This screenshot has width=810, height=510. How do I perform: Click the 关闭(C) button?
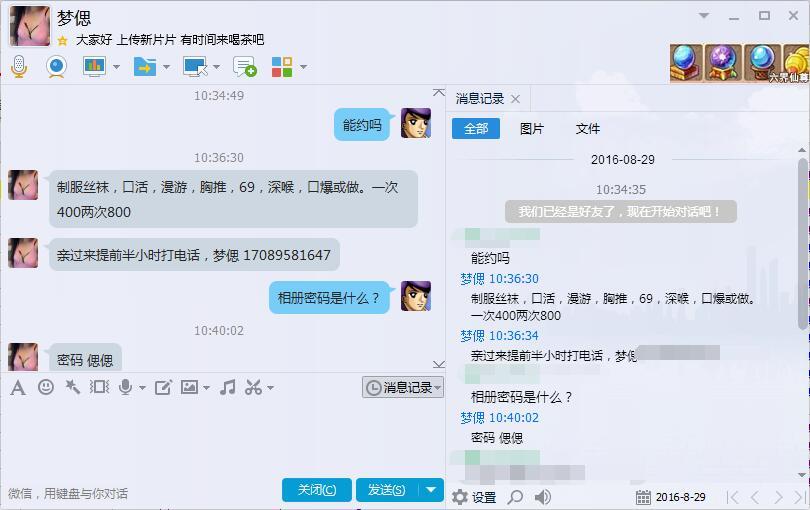coord(317,489)
